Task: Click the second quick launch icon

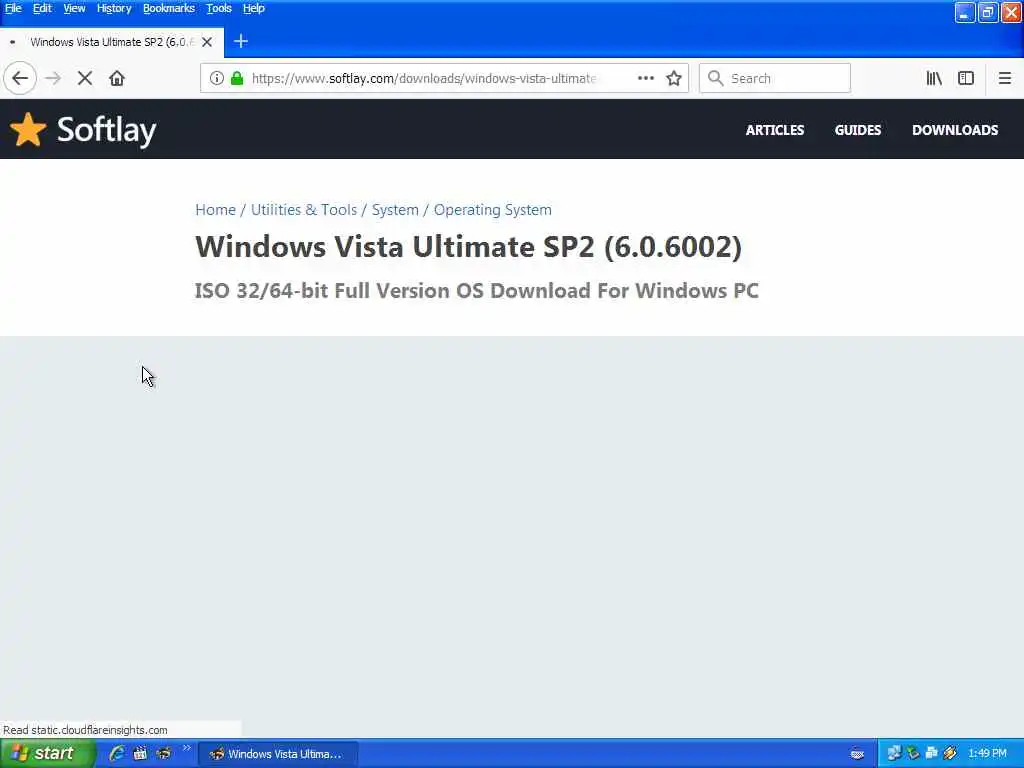Action: 140,754
